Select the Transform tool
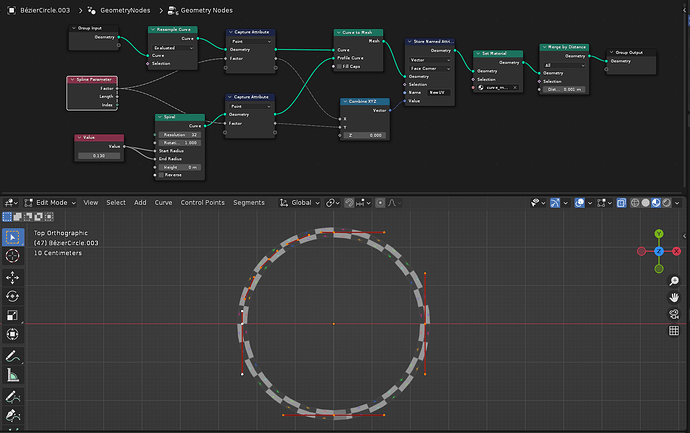690x433 pixels. [x=13, y=334]
